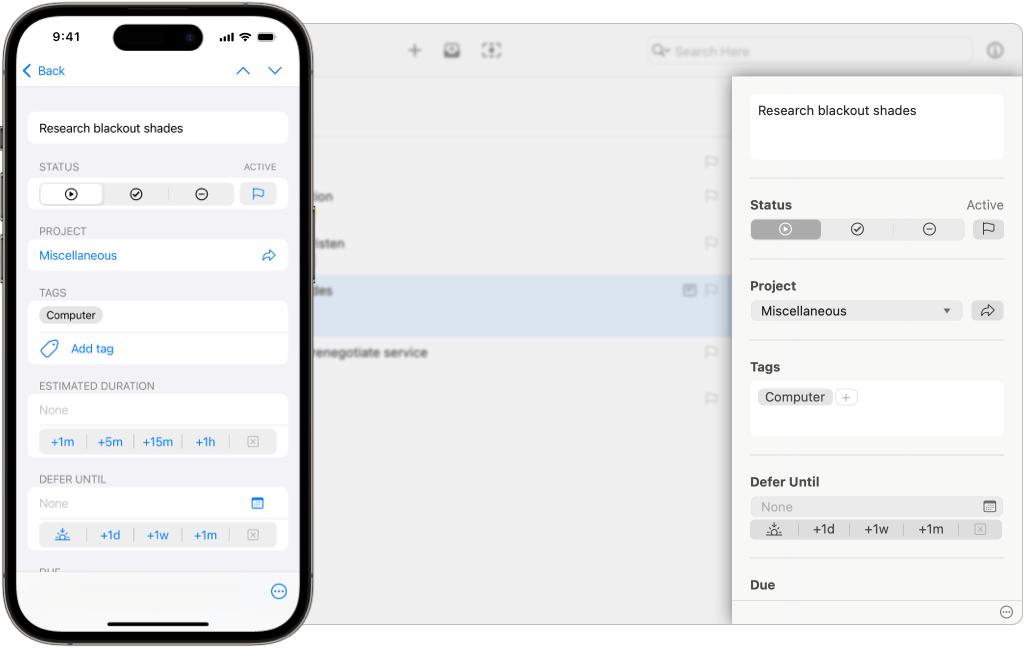Open the Miscellaneous project dropdown in Mac inspector
Image resolution: width=1028 pixels, height=648 pixels.
point(856,311)
